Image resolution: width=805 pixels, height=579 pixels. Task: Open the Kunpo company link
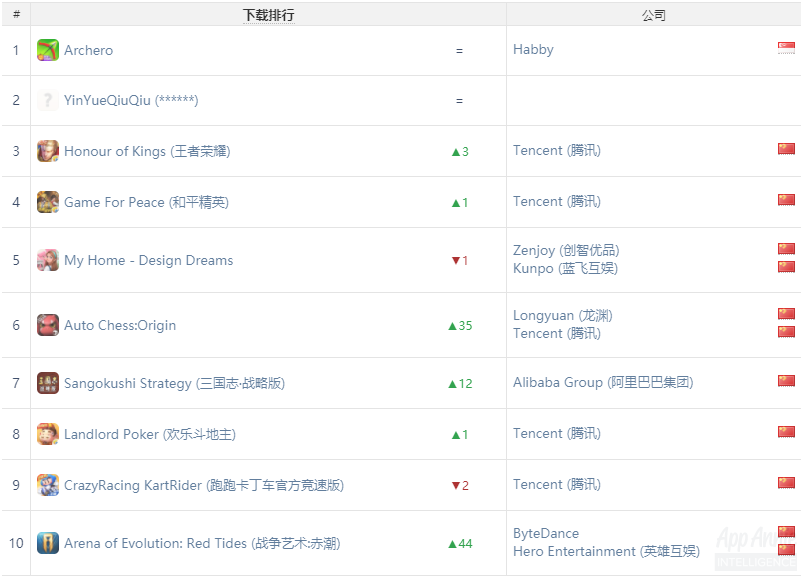tap(565, 268)
